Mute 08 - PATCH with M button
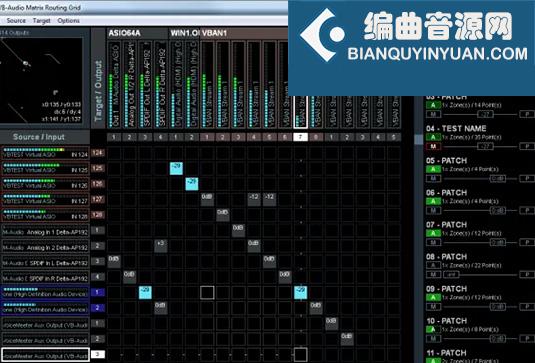 [x=433, y=275]
